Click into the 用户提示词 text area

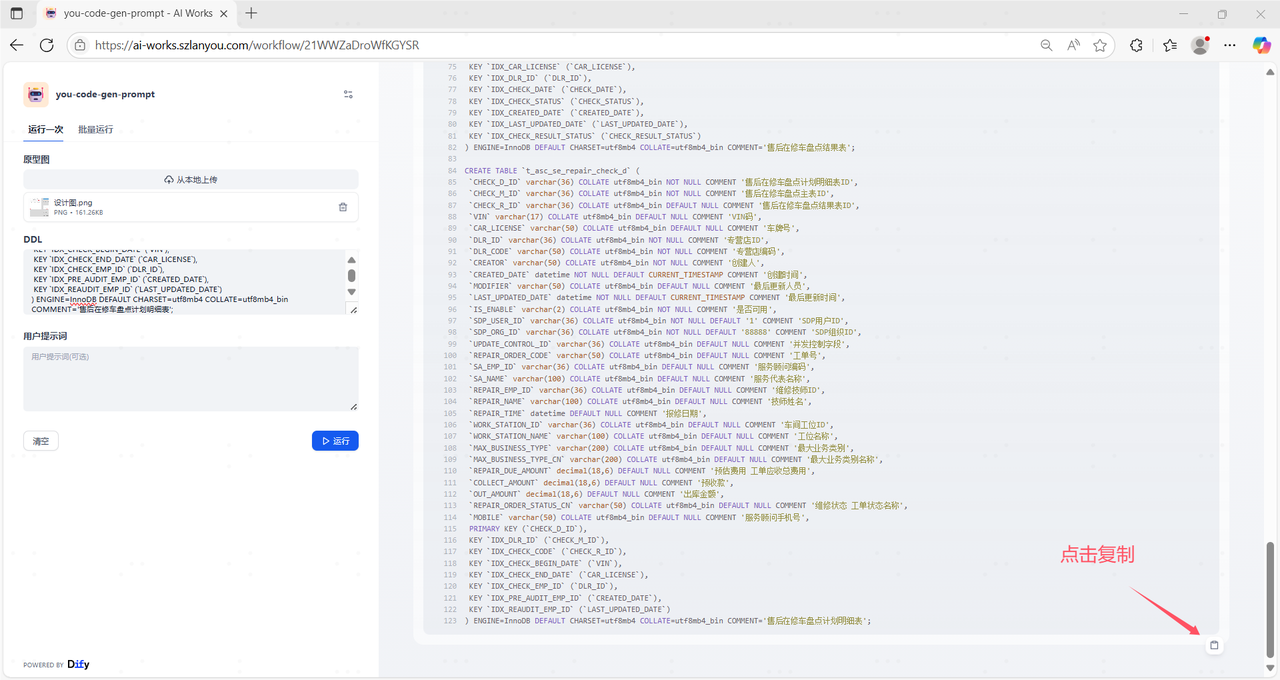click(x=191, y=379)
